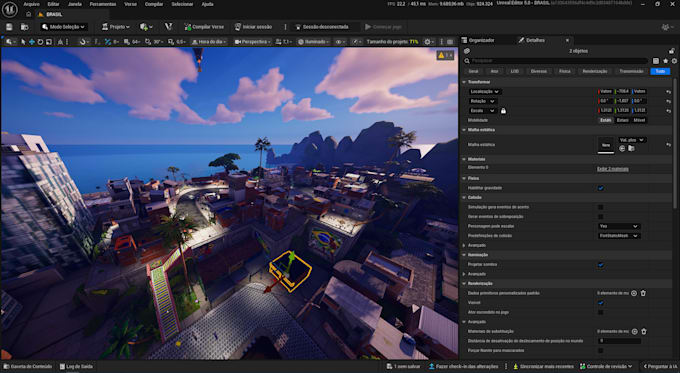Select the Renderização filter button
Image resolution: width=680 pixels, height=373 pixels.
coord(595,71)
